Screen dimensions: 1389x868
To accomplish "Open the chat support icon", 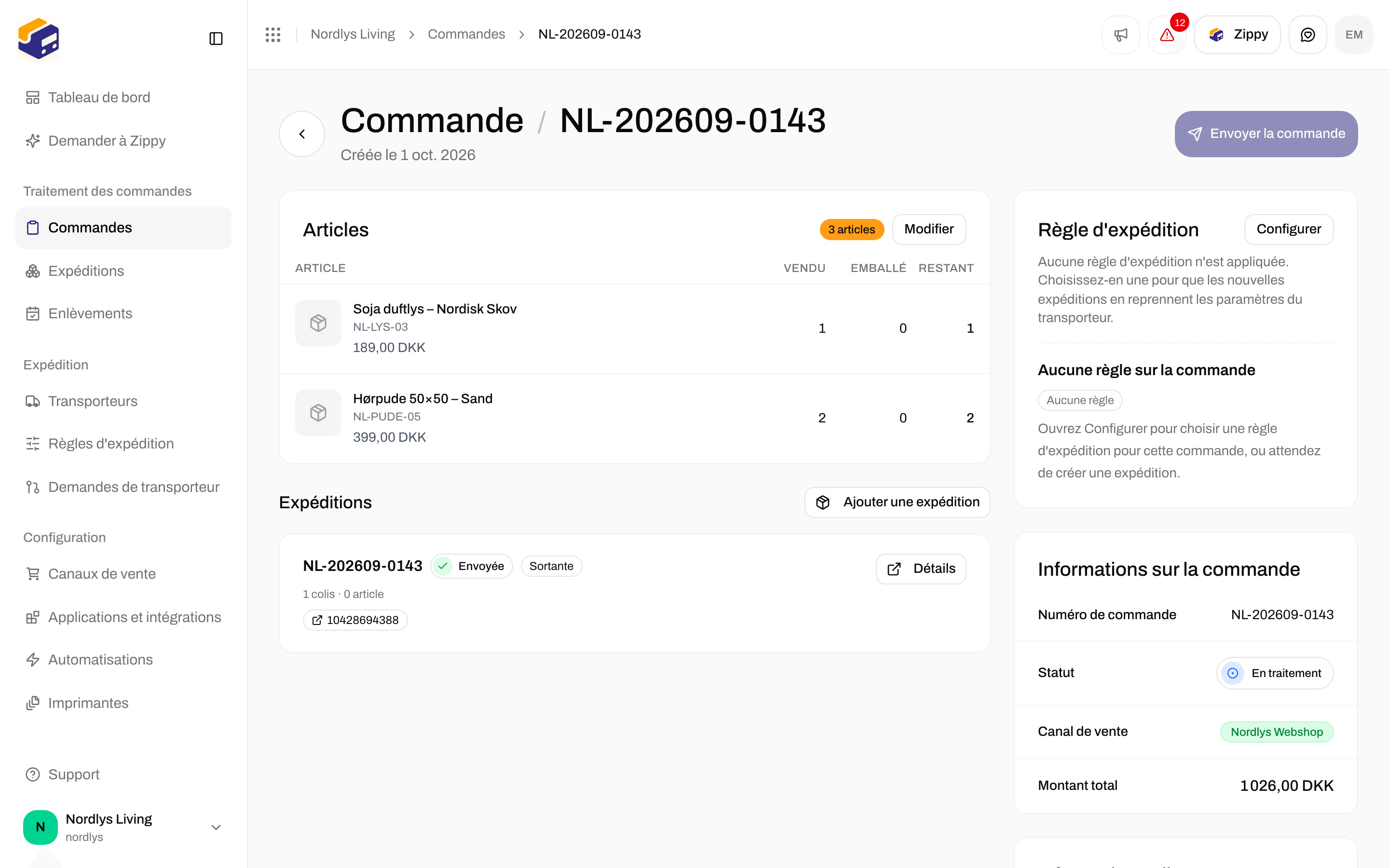I will 1307,34.
